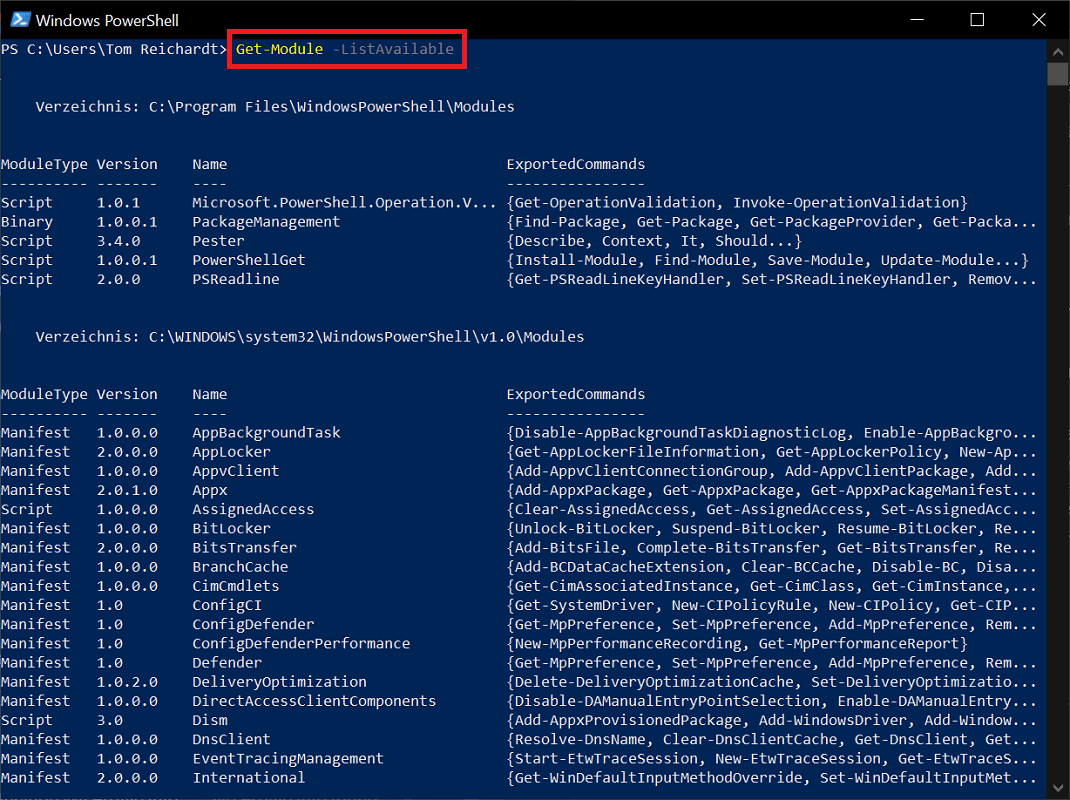Screen dimensions: 1070x800
Task: Click the Disable-DAManualEntryPointSelection commands entry
Action: tap(772, 700)
